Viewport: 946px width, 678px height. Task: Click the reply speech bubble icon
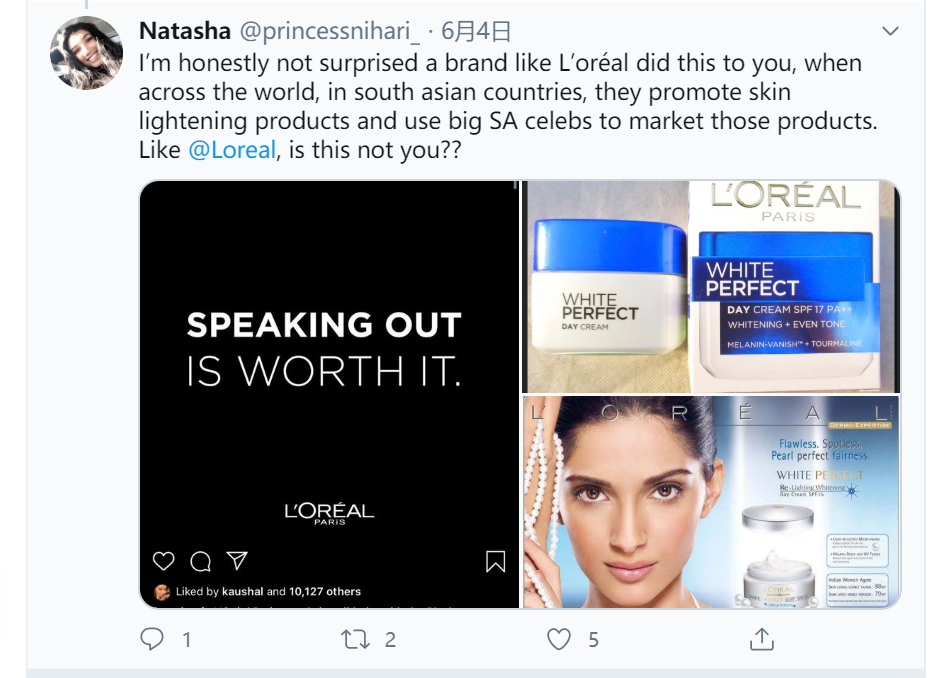click(152, 639)
